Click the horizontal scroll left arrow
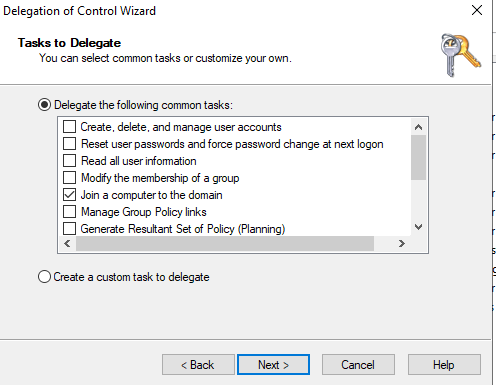The width and height of the screenshot is (496, 385). (67, 244)
